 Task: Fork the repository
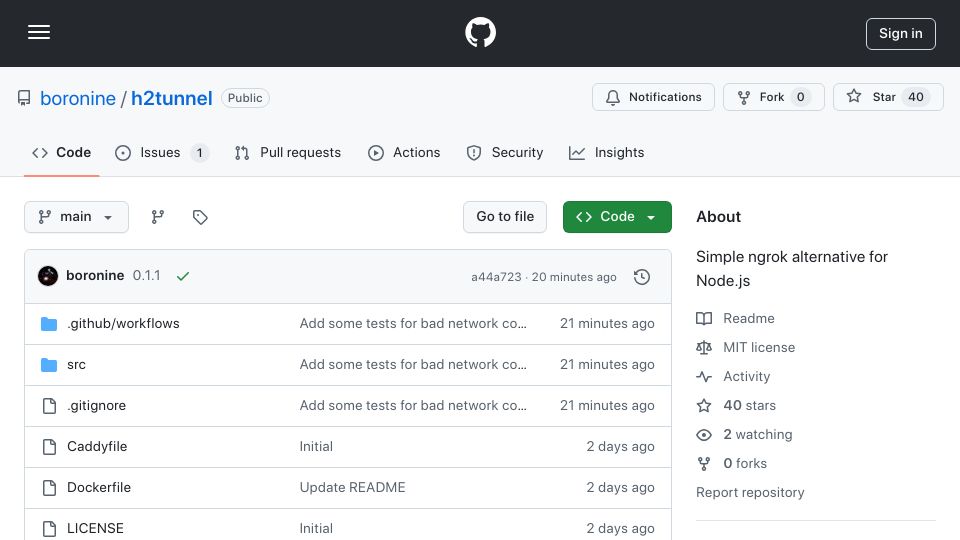pyautogui.click(x=773, y=97)
